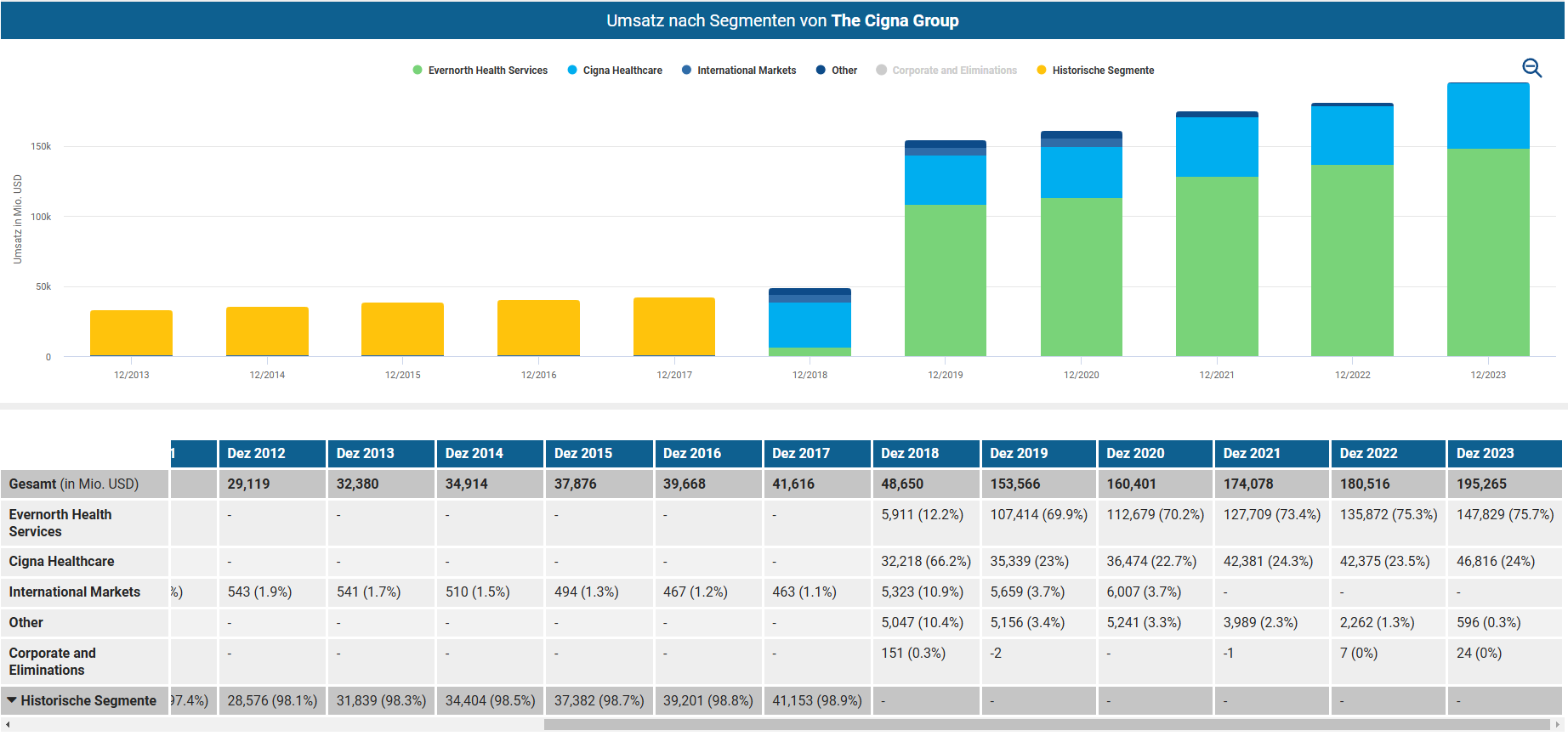Click the Dez 2012 column header
The height and width of the screenshot is (736, 1568).
pos(272,454)
